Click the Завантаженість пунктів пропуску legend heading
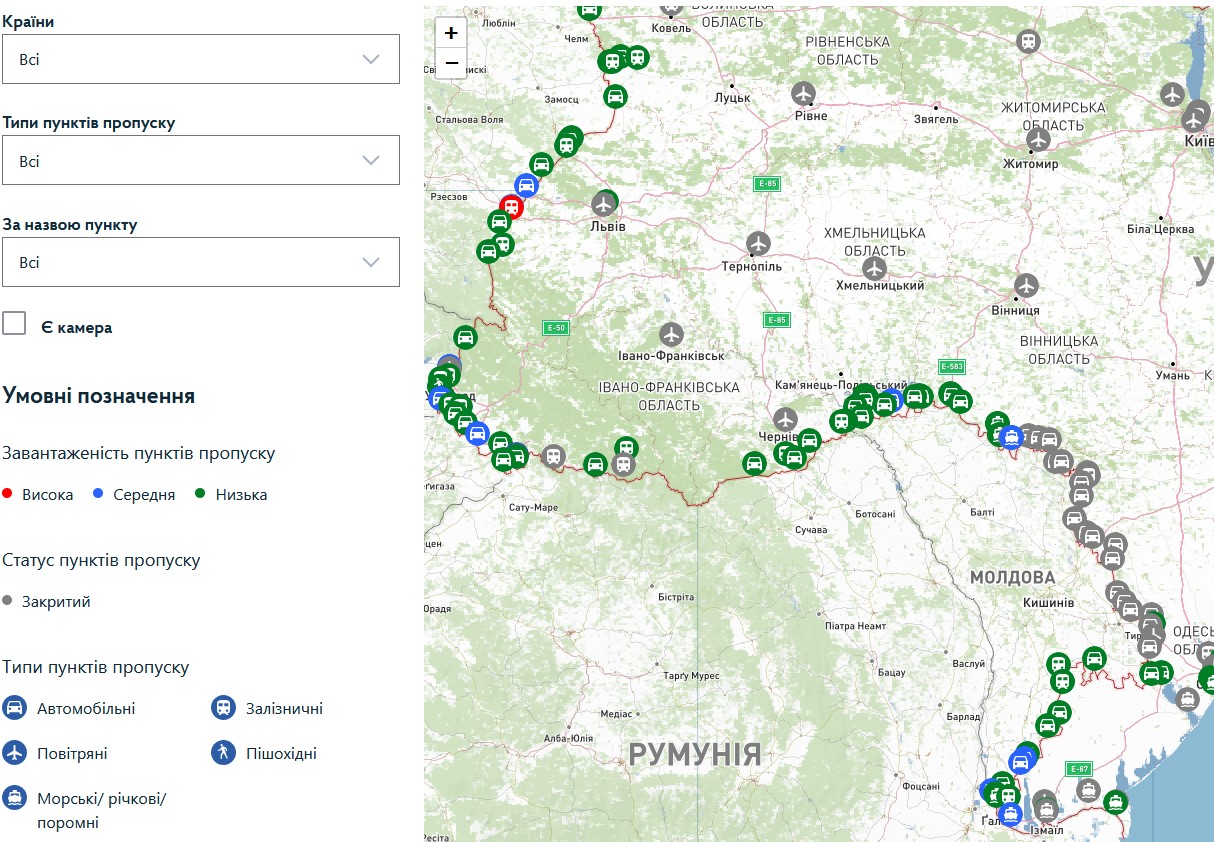Viewport: 1214px width, 842px height. pyautogui.click(x=138, y=453)
